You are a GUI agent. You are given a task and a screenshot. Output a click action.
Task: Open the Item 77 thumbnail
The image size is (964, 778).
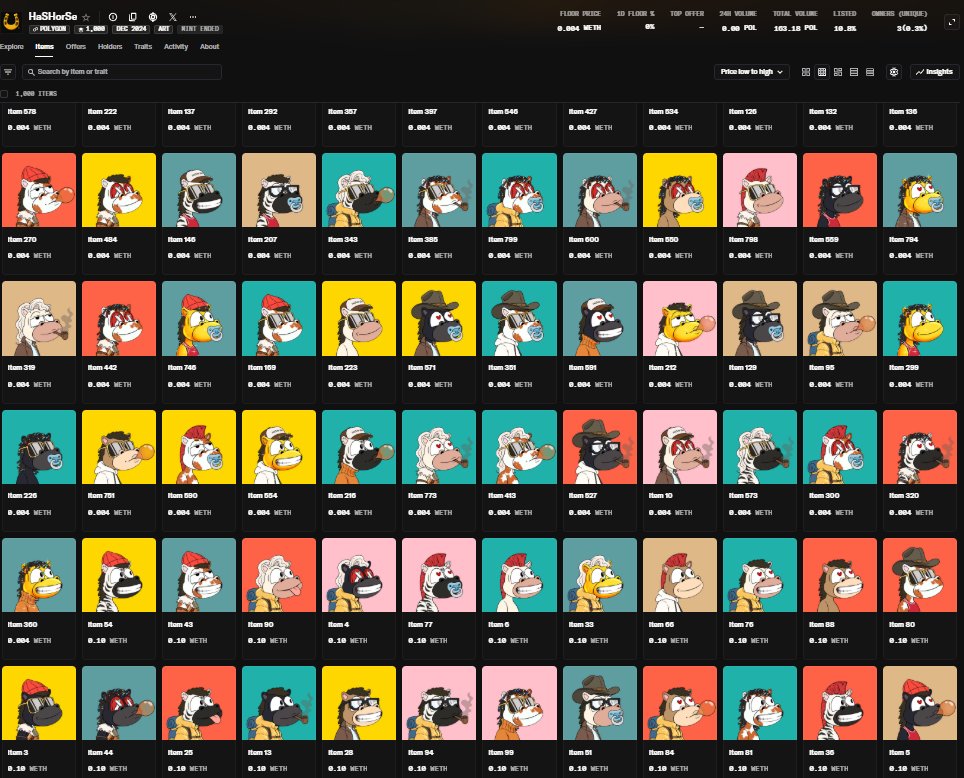[439, 575]
